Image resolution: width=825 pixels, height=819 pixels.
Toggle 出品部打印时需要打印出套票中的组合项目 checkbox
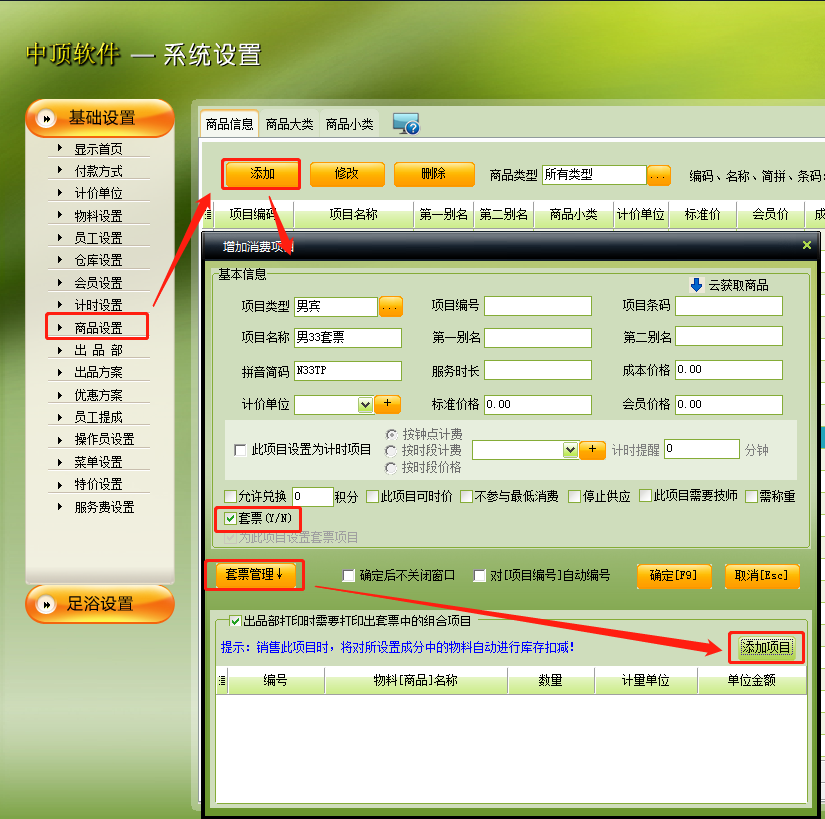click(236, 621)
